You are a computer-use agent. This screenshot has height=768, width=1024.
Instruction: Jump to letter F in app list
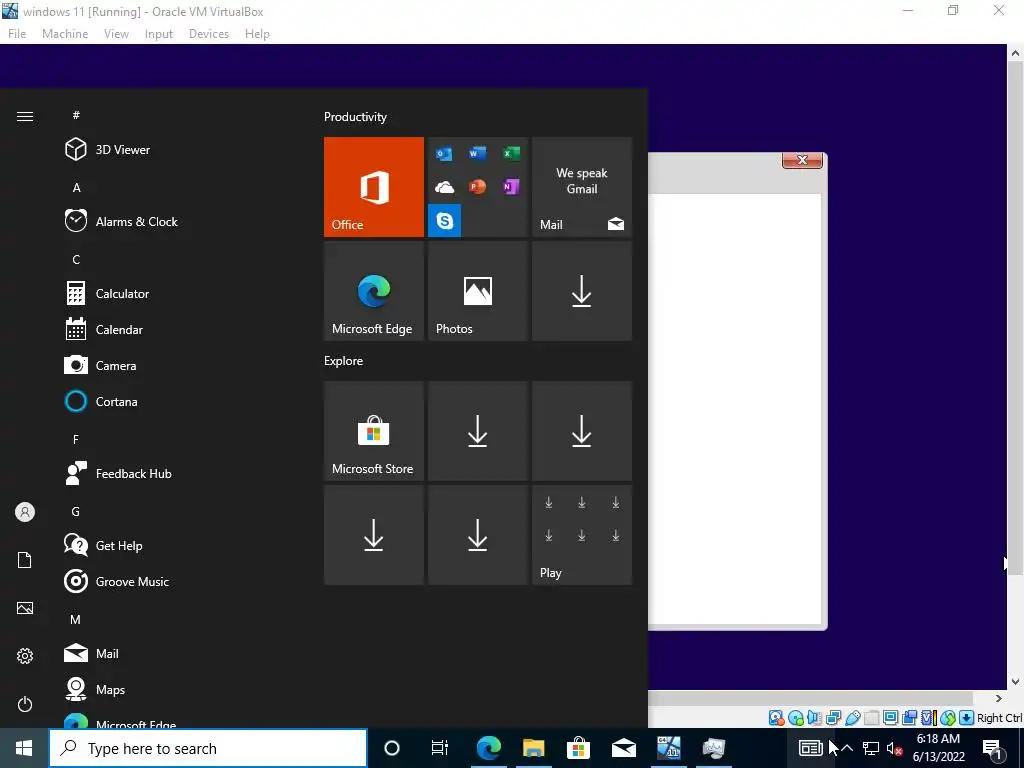pos(76,440)
